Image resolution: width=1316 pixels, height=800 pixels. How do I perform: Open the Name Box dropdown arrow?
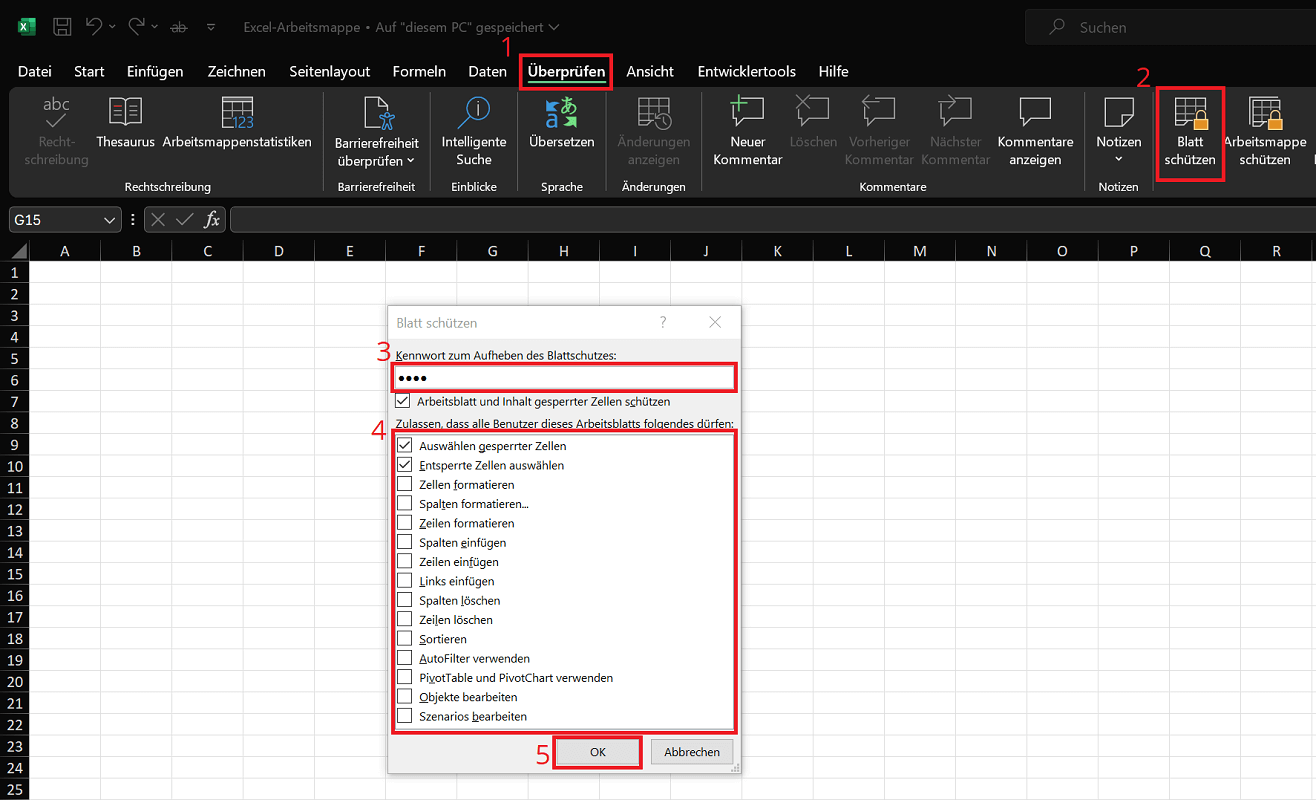(109, 219)
